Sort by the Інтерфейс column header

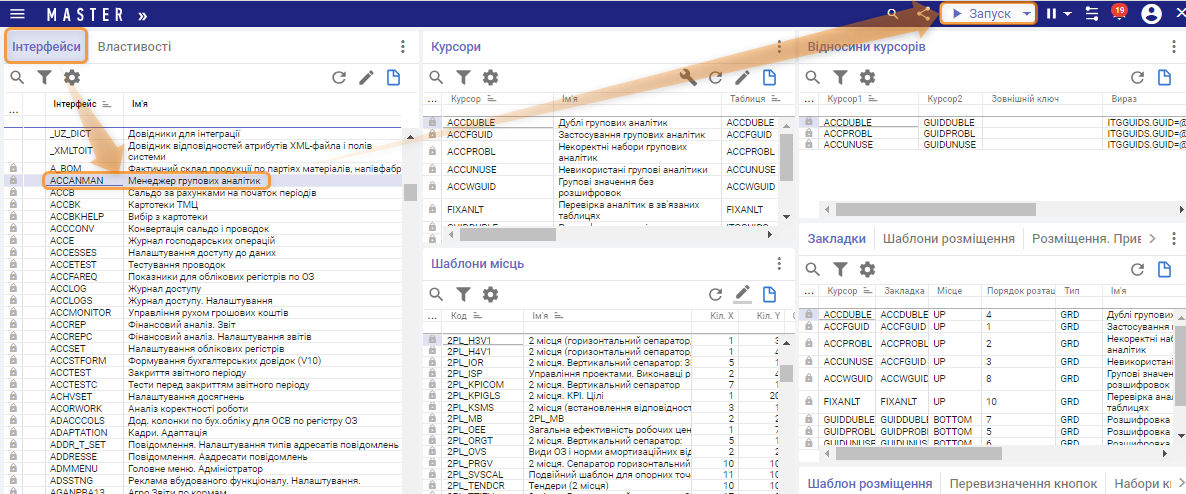76,103
